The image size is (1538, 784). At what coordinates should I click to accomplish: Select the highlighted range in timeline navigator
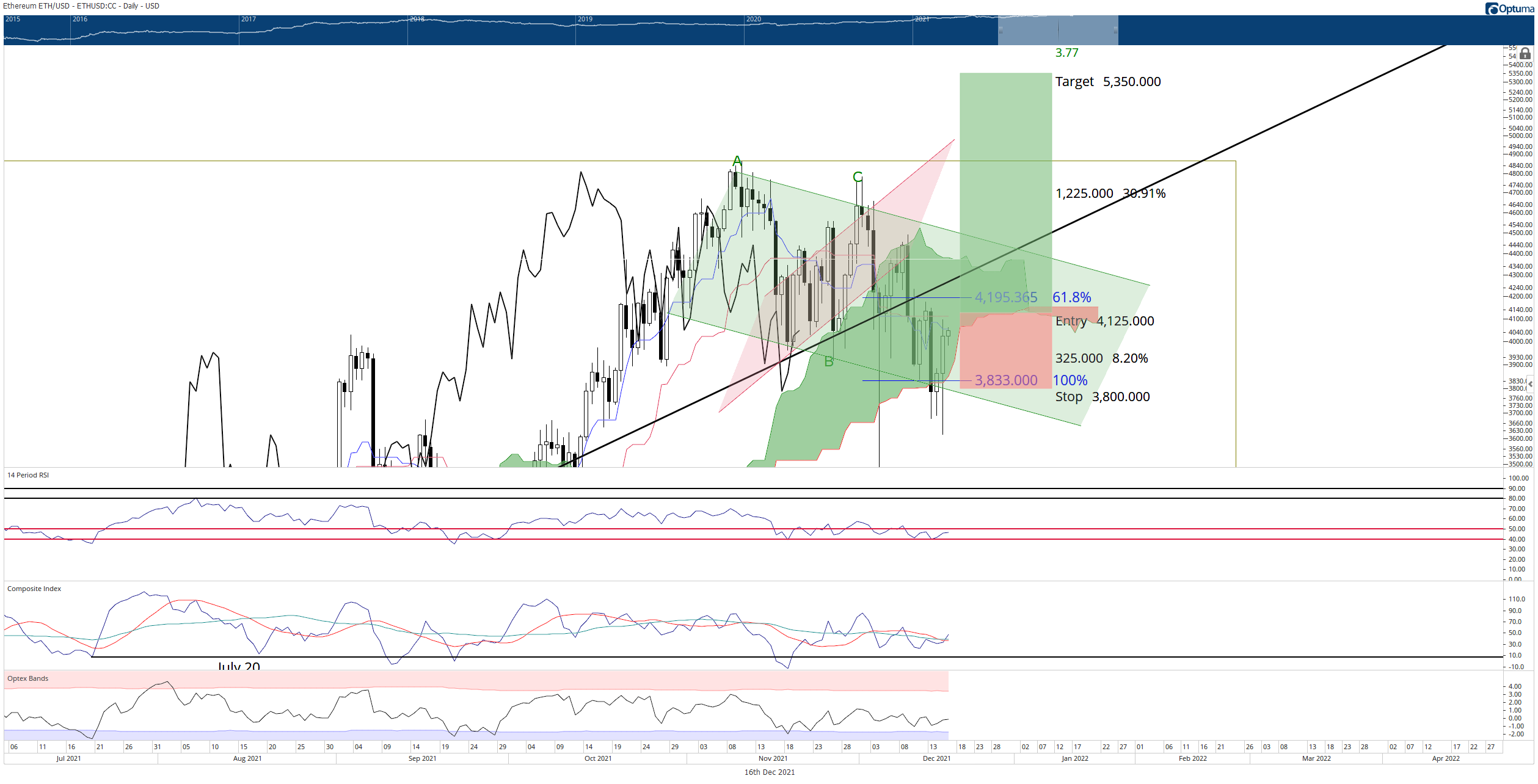tap(1057, 30)
